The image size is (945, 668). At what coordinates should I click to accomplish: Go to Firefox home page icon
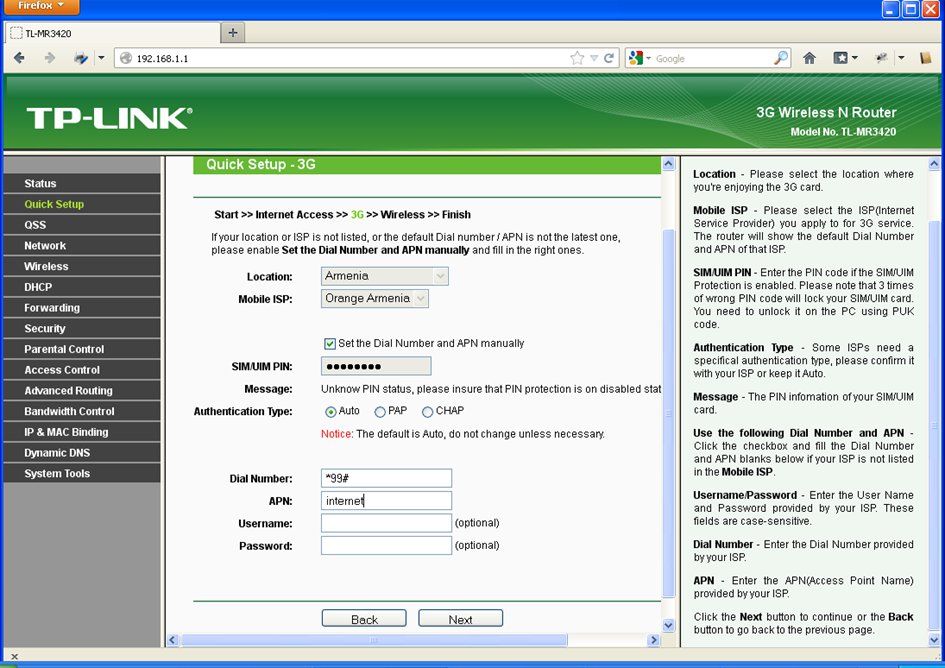coord(809,58)
